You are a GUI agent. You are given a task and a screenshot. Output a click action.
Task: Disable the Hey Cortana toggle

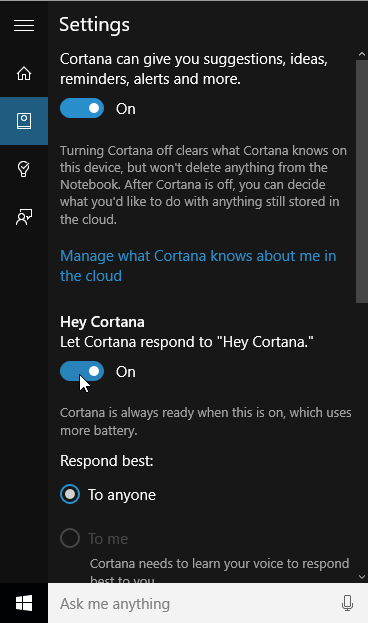click(x=82, y=371)
